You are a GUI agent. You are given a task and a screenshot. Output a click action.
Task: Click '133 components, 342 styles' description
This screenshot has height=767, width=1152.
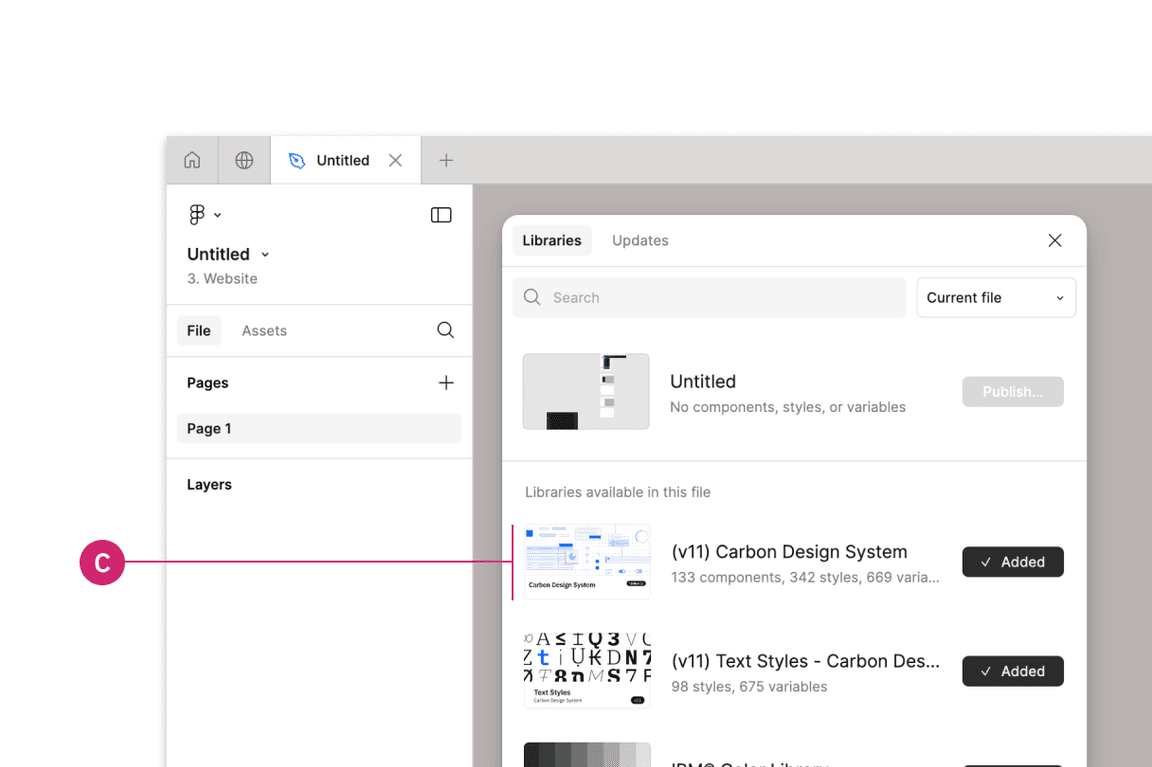point(804,577)
